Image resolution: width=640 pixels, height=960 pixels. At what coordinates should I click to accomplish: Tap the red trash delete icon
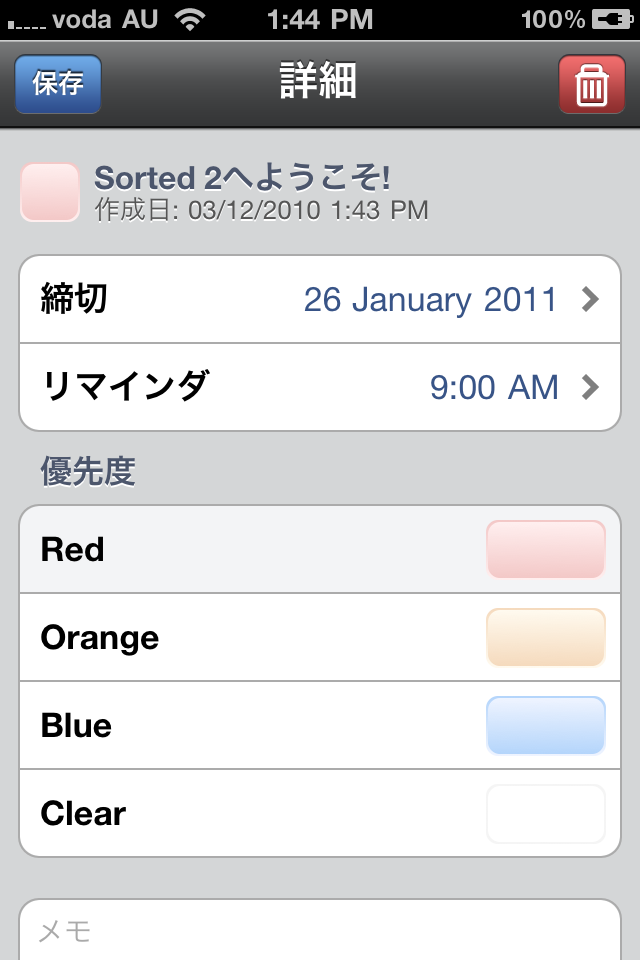pyautogui.click(x=592, y=84)
